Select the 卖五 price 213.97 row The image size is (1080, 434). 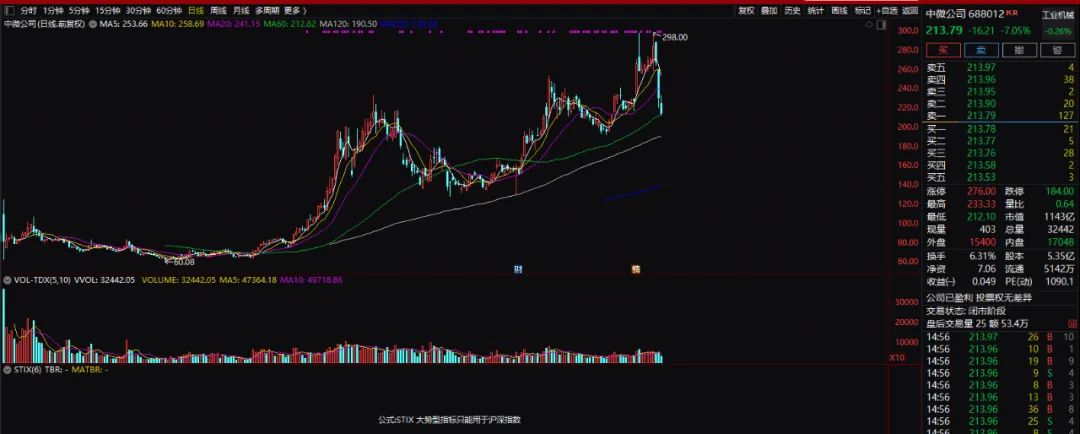click(999, 67)
